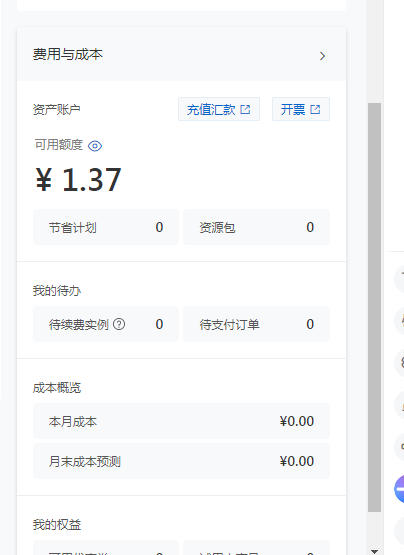Click the scrollbar down arrow
This screenshot has width=404, height=555.
pos(375,551)
